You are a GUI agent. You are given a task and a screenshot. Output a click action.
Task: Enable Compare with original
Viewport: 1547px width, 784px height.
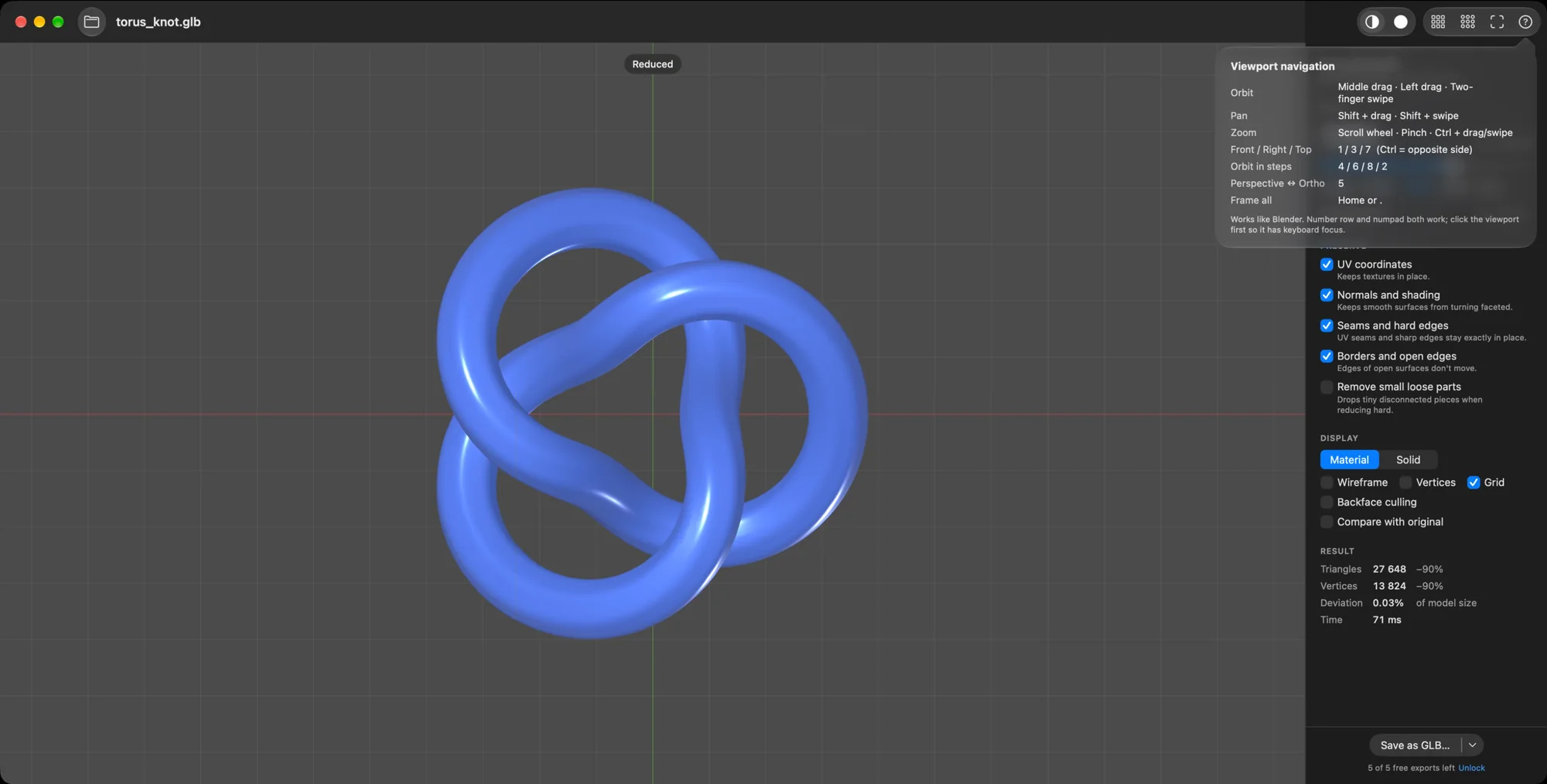click(x=1327, y=522)
